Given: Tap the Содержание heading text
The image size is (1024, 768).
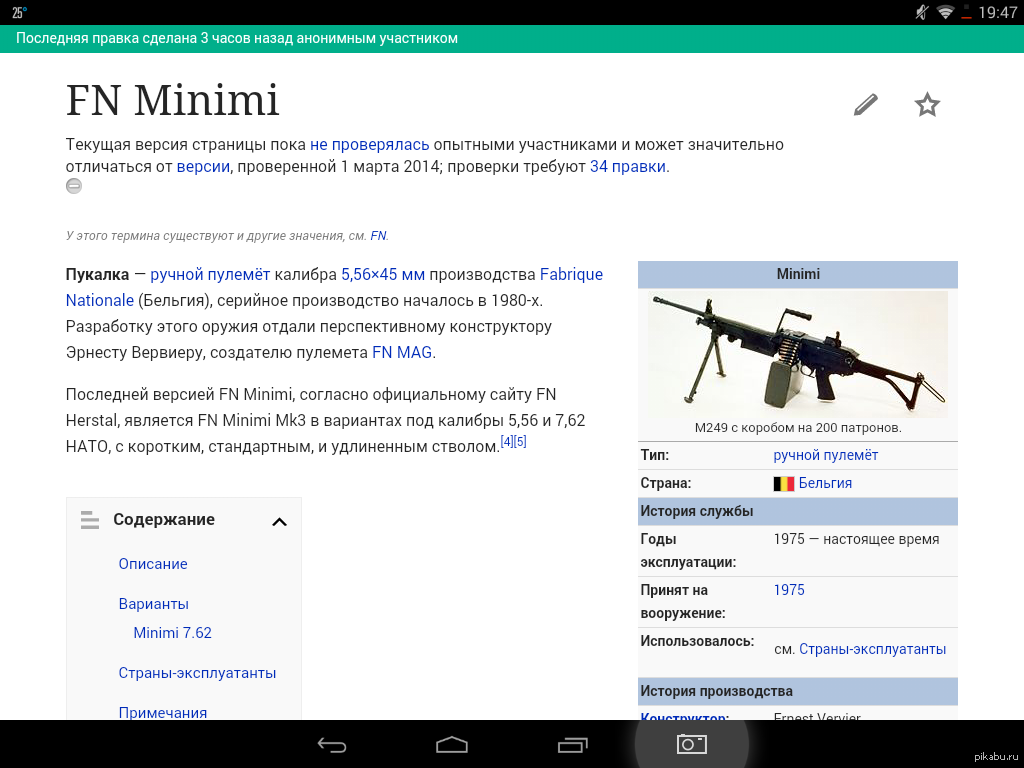Looking at the screenshot, I should coord(164,519).
